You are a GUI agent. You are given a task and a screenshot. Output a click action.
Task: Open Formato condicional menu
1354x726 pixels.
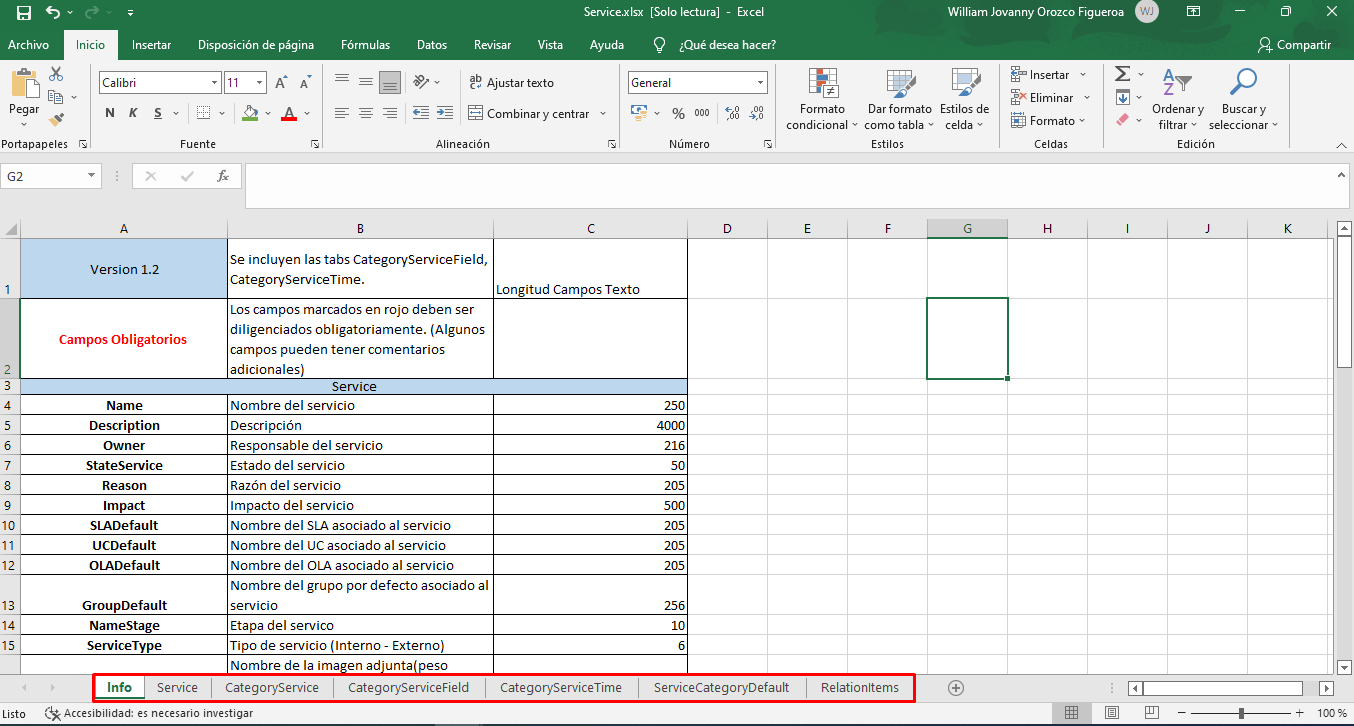pyautogui.click(x=822, y=100)
